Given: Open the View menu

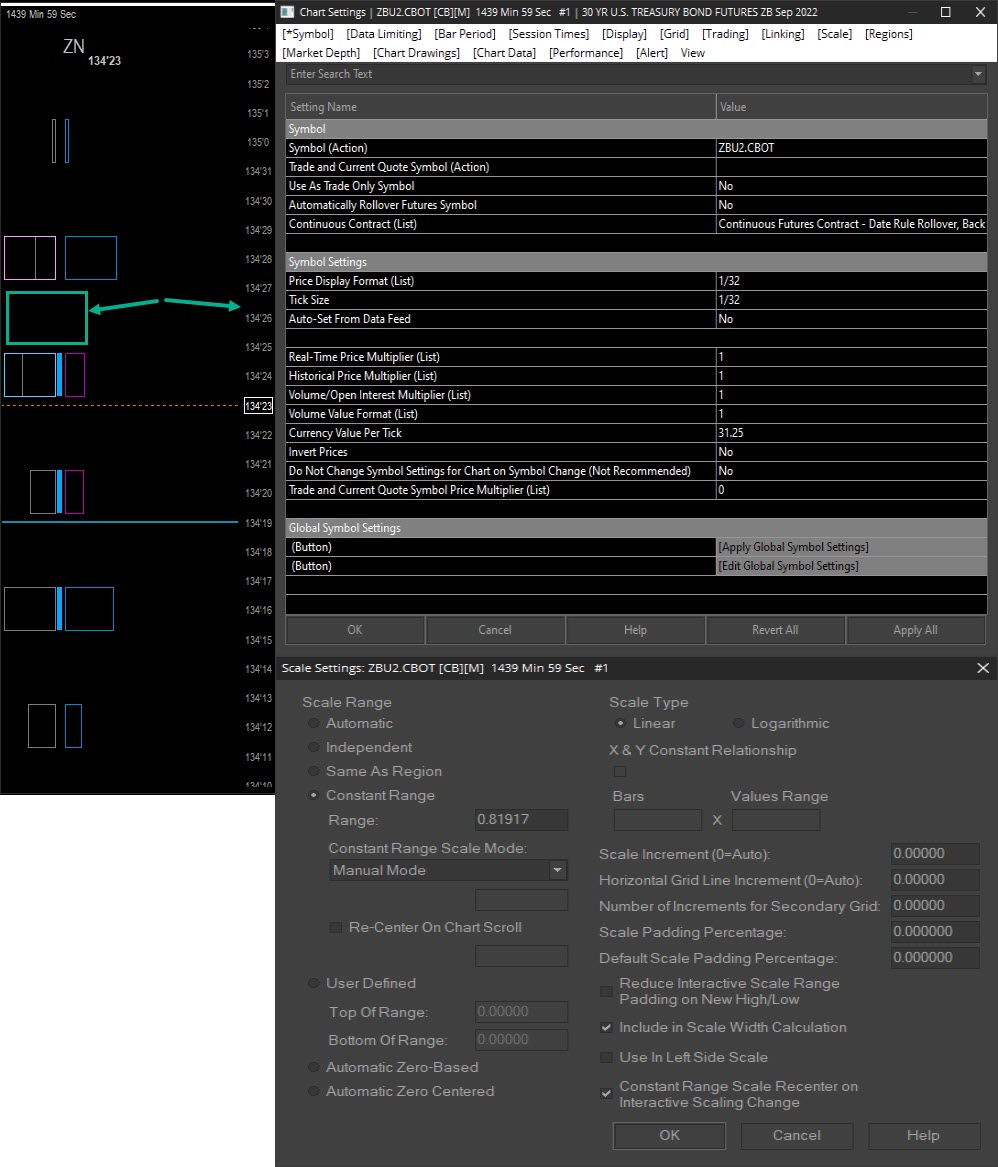Looking at the screenshot, I should [x=692, y=53].
